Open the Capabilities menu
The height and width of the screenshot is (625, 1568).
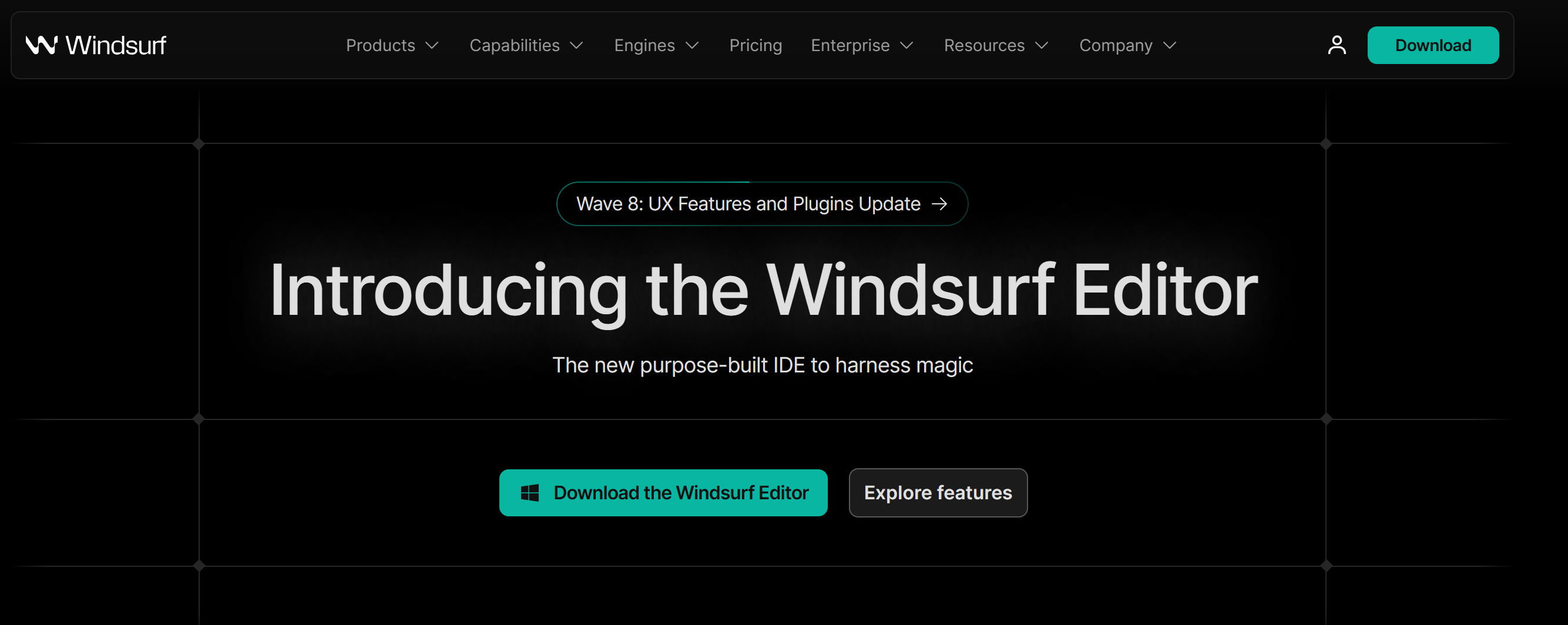point(526,46)
